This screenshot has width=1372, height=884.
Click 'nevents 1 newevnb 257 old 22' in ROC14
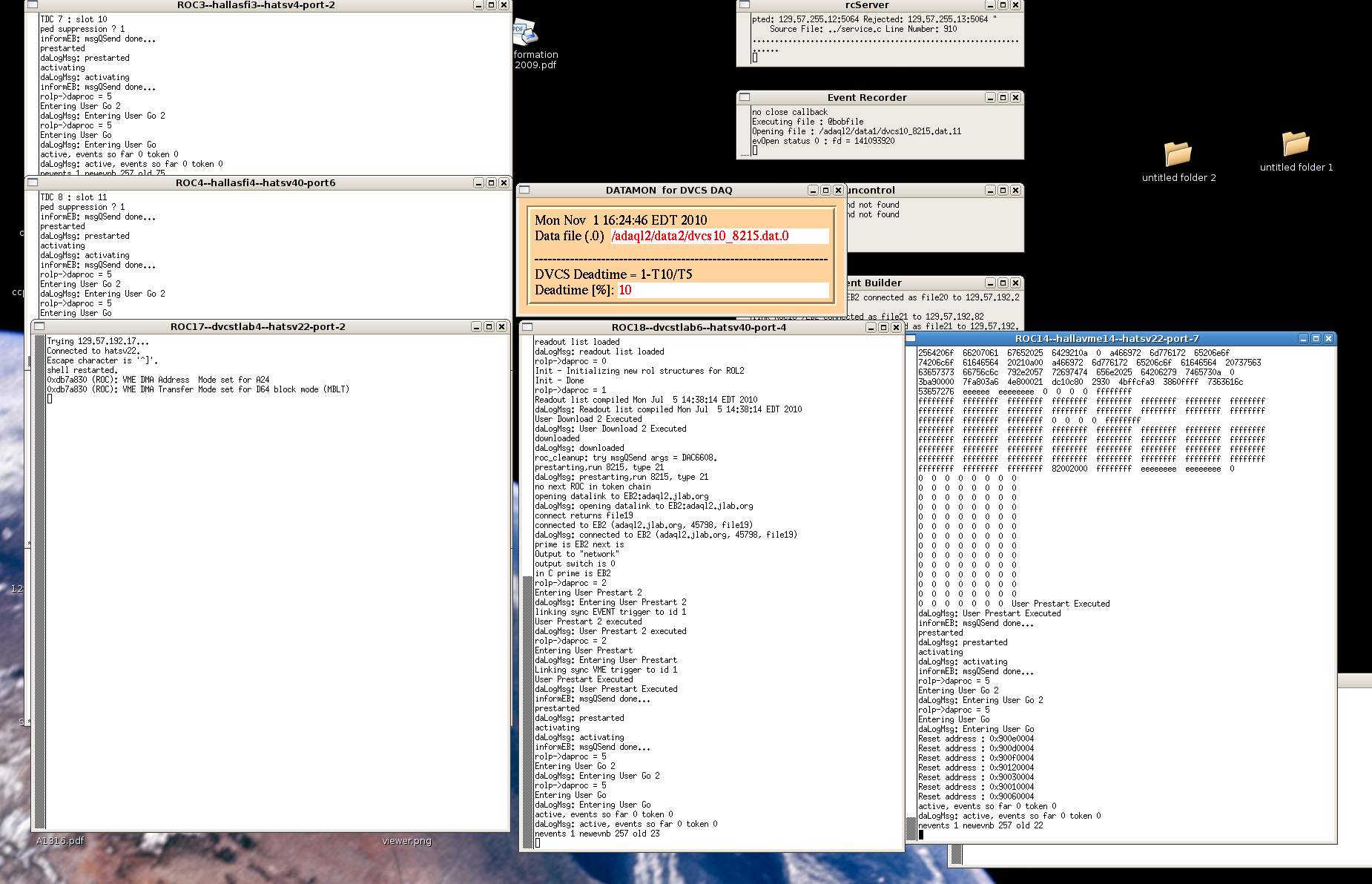[980, 825]
